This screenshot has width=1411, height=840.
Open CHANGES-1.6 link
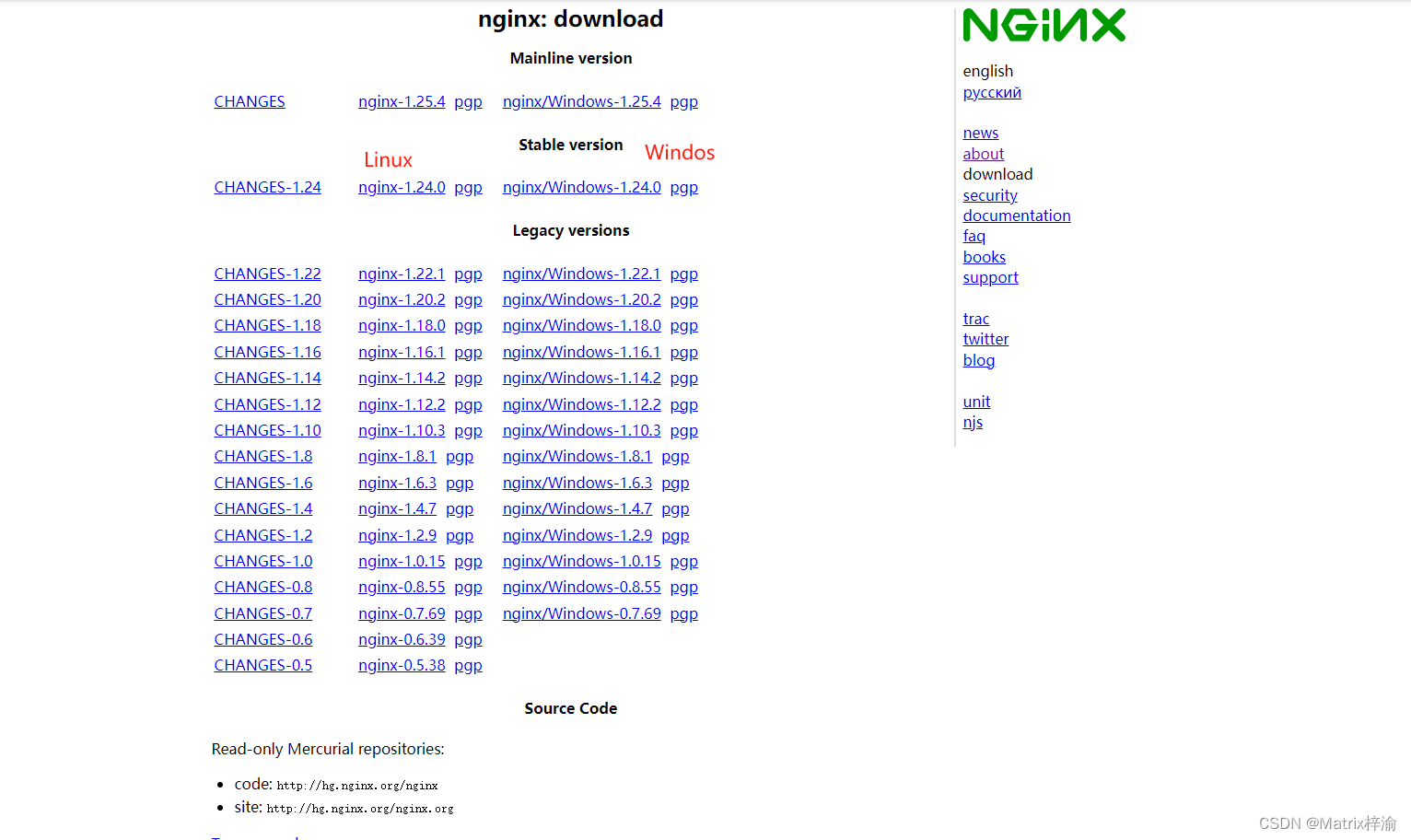[263, 483]
